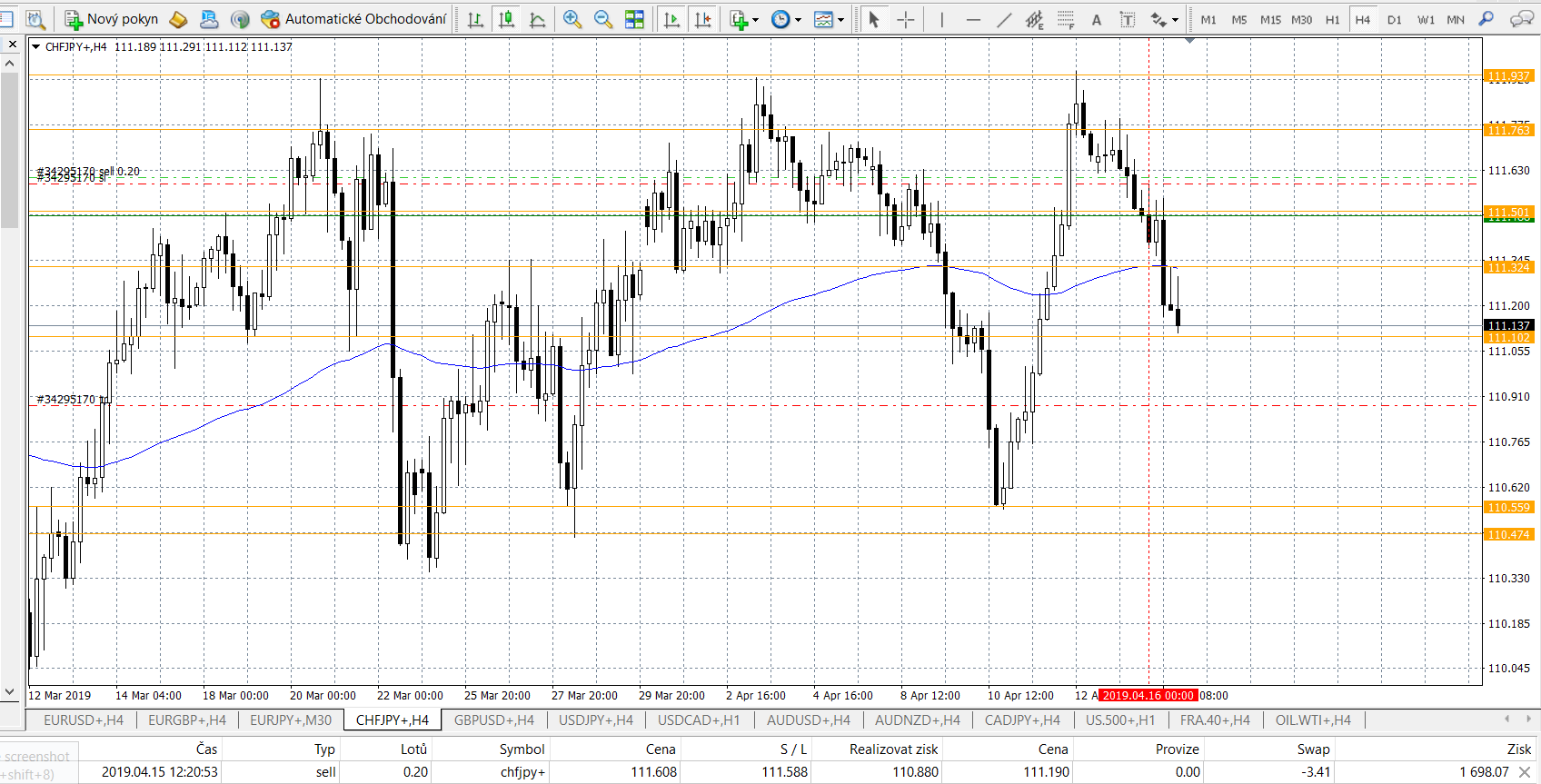Open the US.500+,H1 chart tab
The width and height of the screenshot is (1541, 784).
coord(1120,719)
